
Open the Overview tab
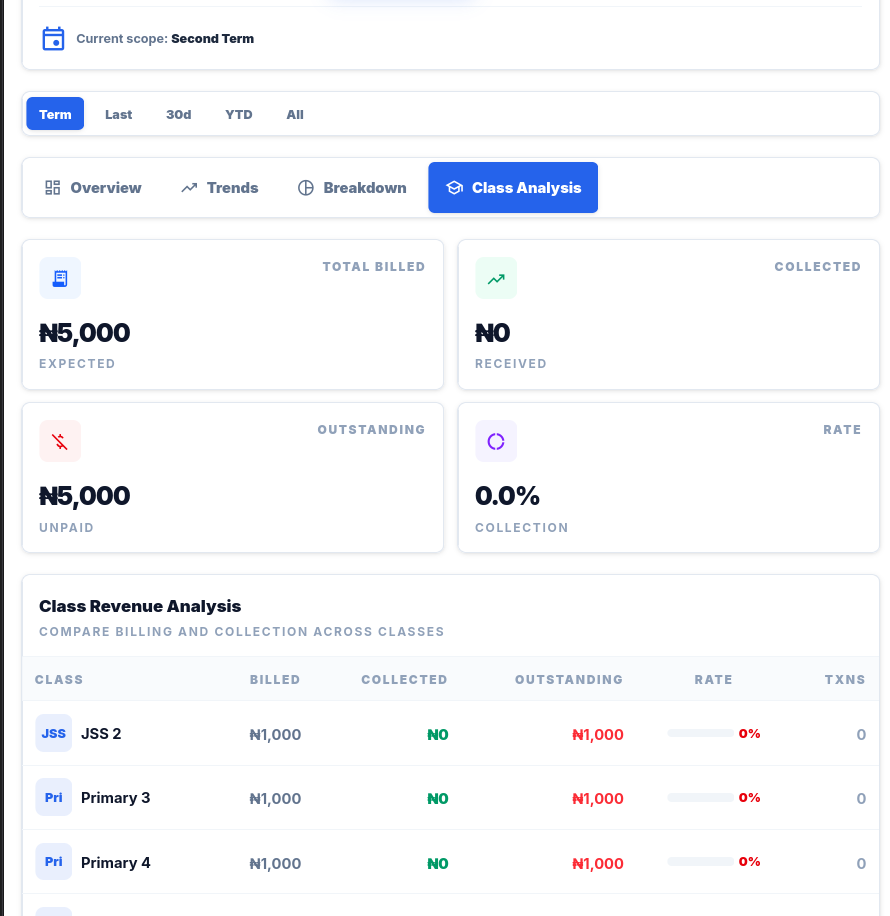click(93, 188)
